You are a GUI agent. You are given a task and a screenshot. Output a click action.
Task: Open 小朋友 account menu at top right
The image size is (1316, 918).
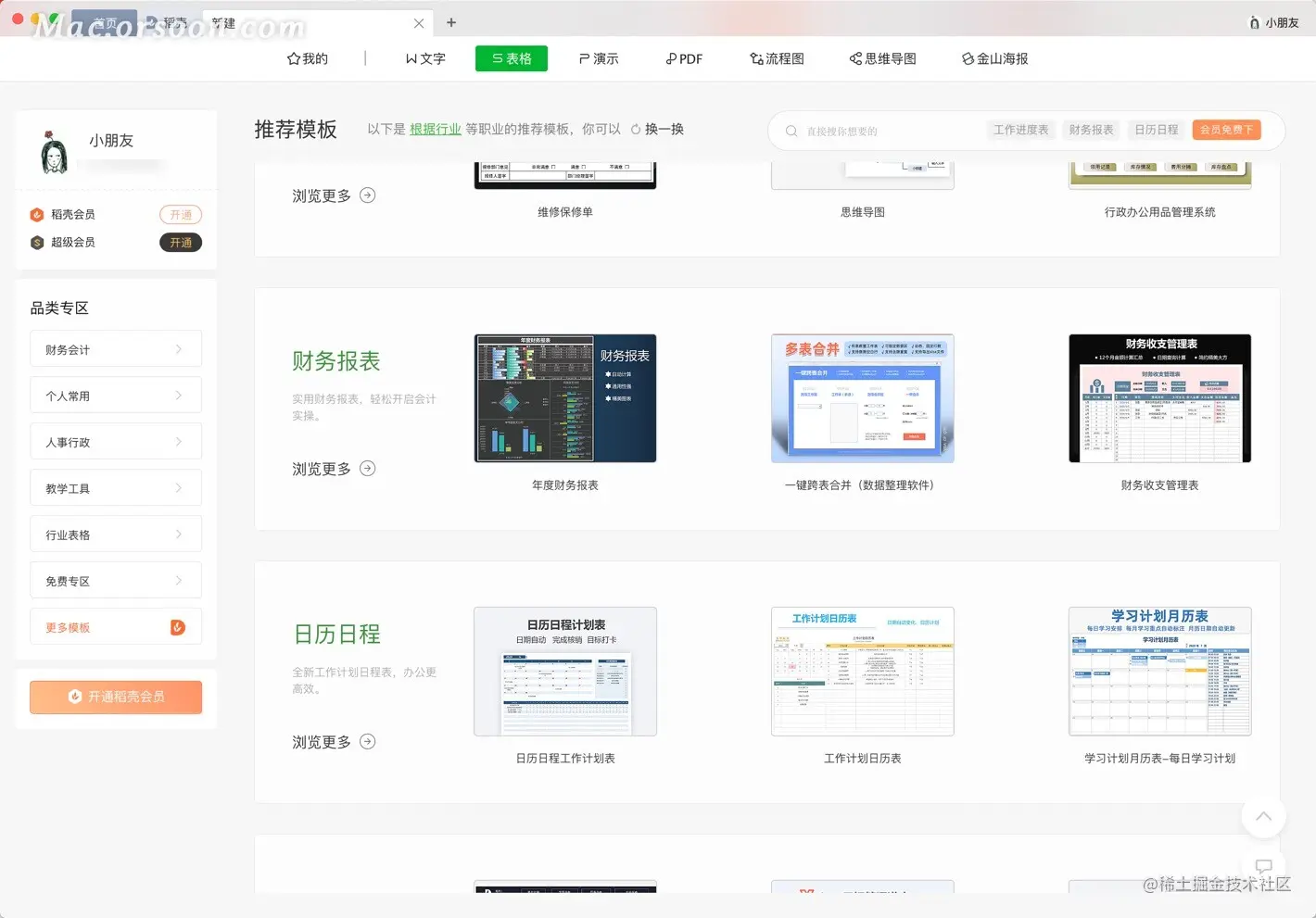[1274, 22]
